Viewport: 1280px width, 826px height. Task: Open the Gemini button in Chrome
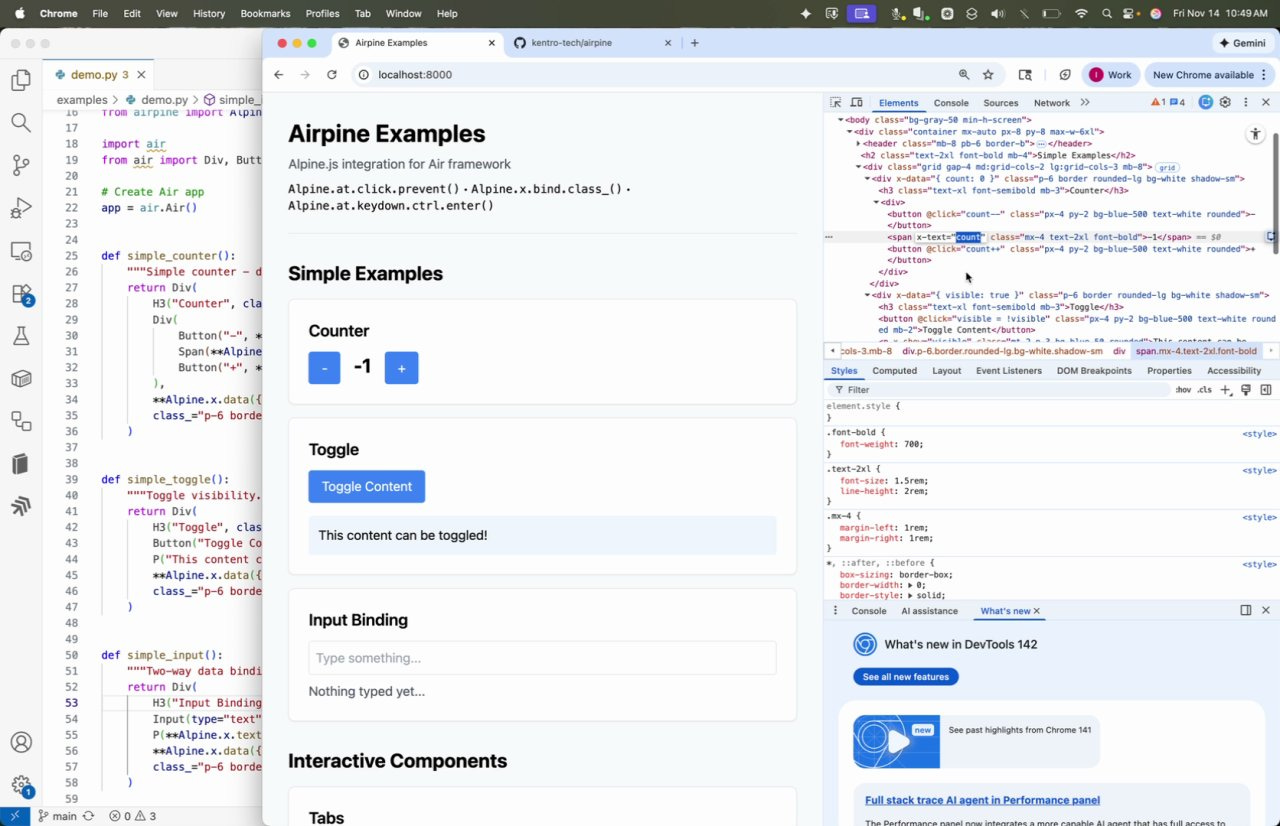1242,43
